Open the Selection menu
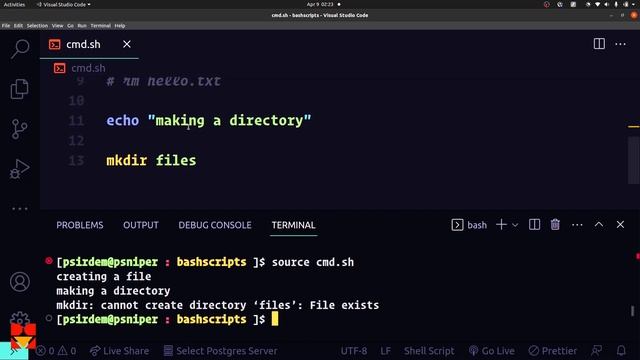This screenshot has height=360, width=640. click(37, 25)
